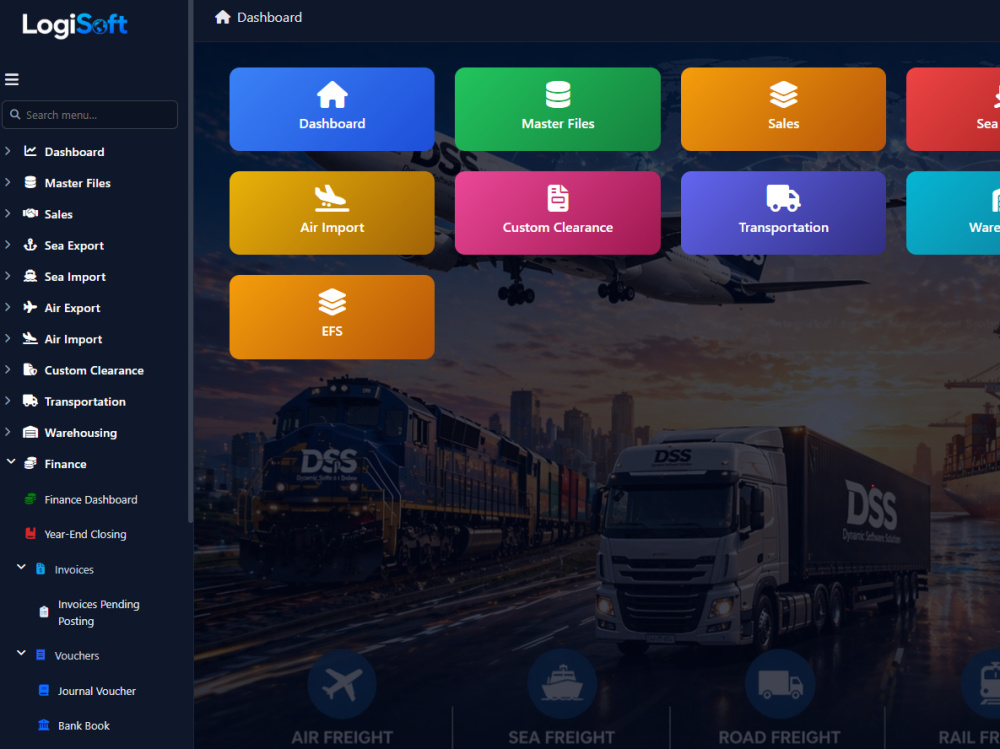Click the Air Freight circular plane icon
The width and height of the screenshot is (1000, 749).
[x=342, y=684]
